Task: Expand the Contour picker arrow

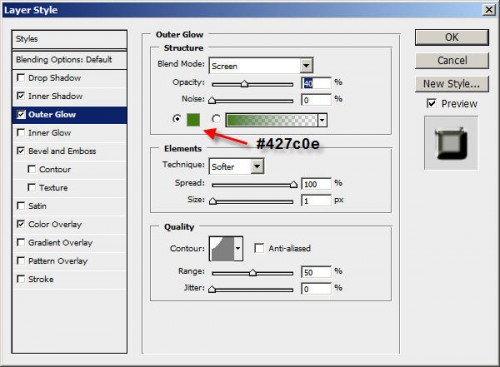Action: click(x=238, y=248)
